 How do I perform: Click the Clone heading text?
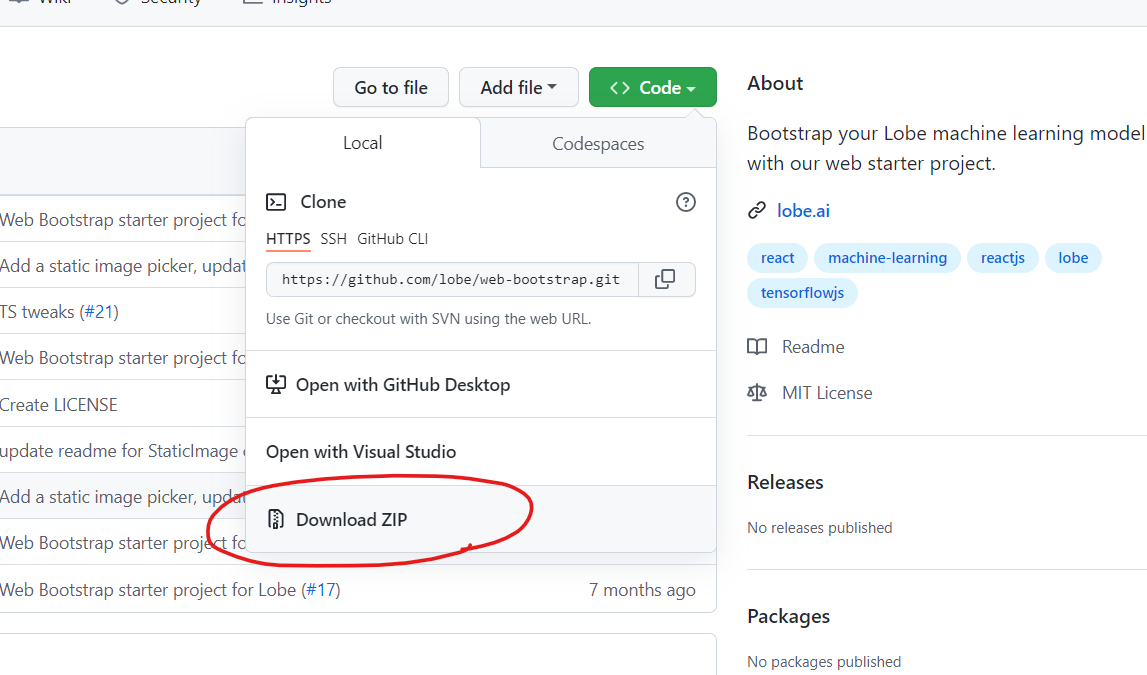(x=323, y=202)
